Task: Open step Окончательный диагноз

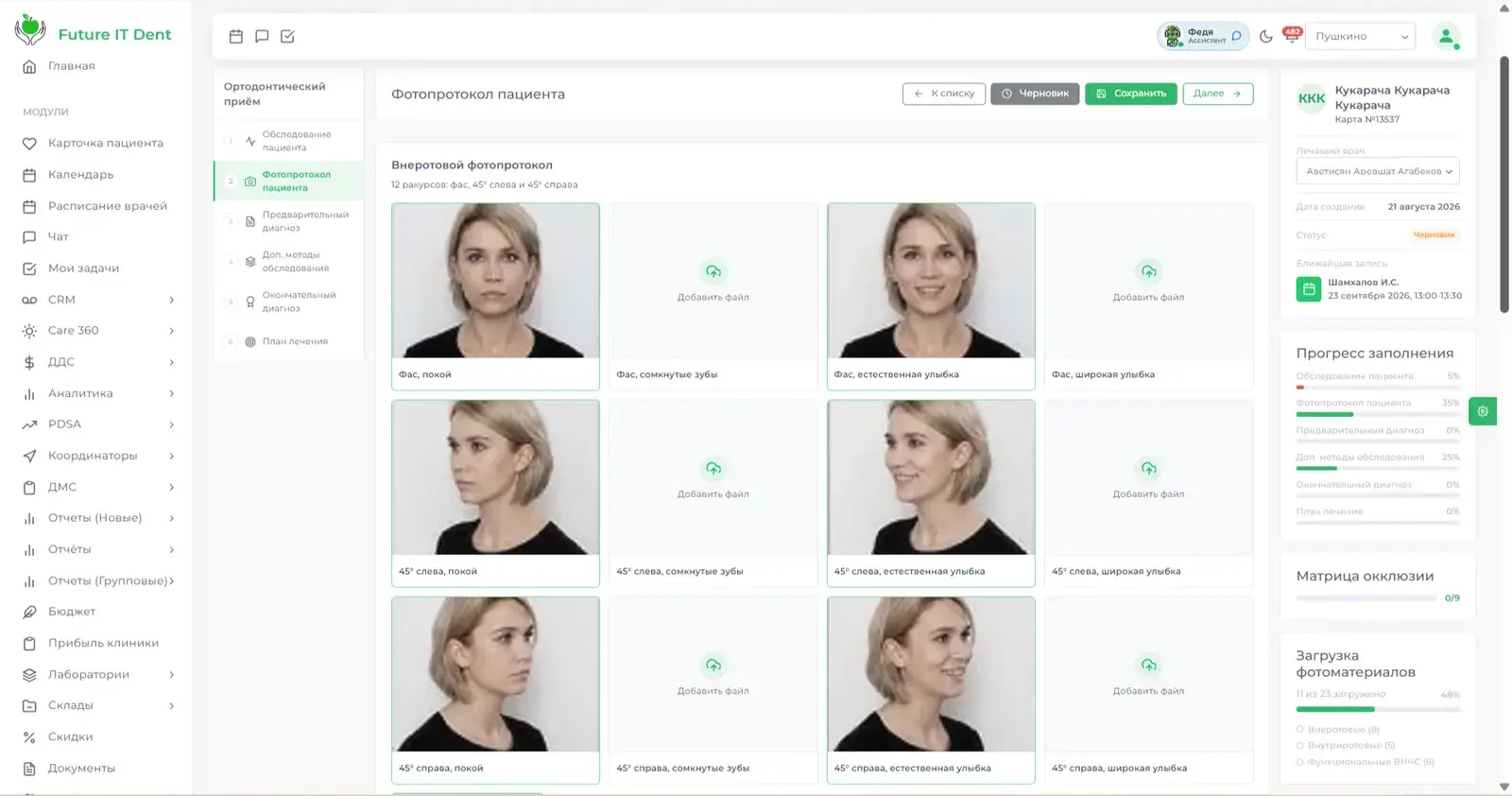Action: pyautogui.click(x=288, y=302)
